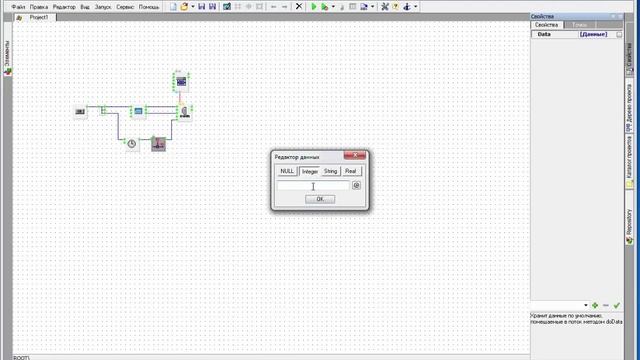Open settings with the crossed-tools icon
The width and height of the screenshot is (640, 360).
384,7
